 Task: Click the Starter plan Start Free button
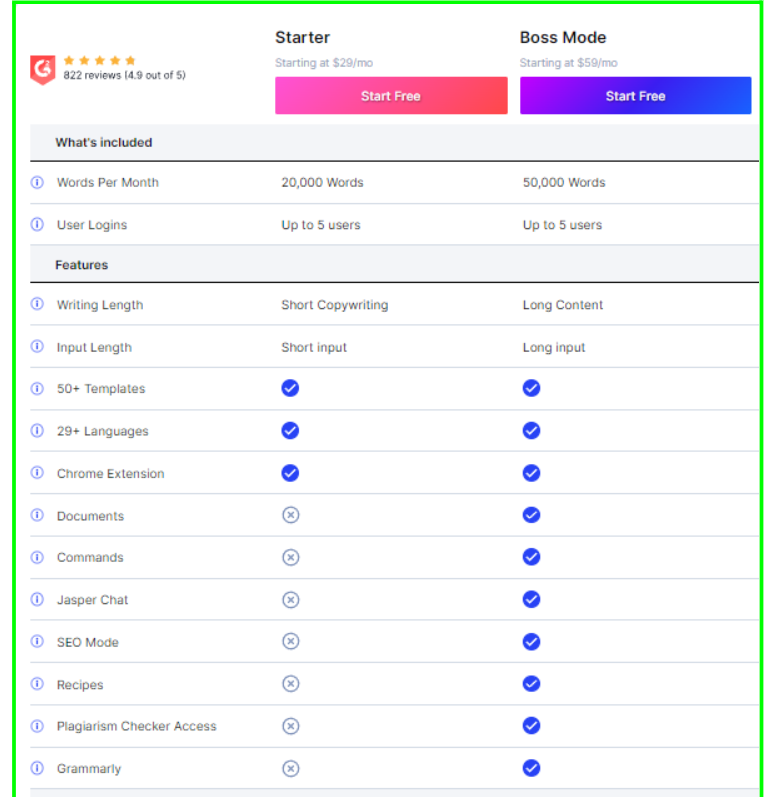click(391, 96)
